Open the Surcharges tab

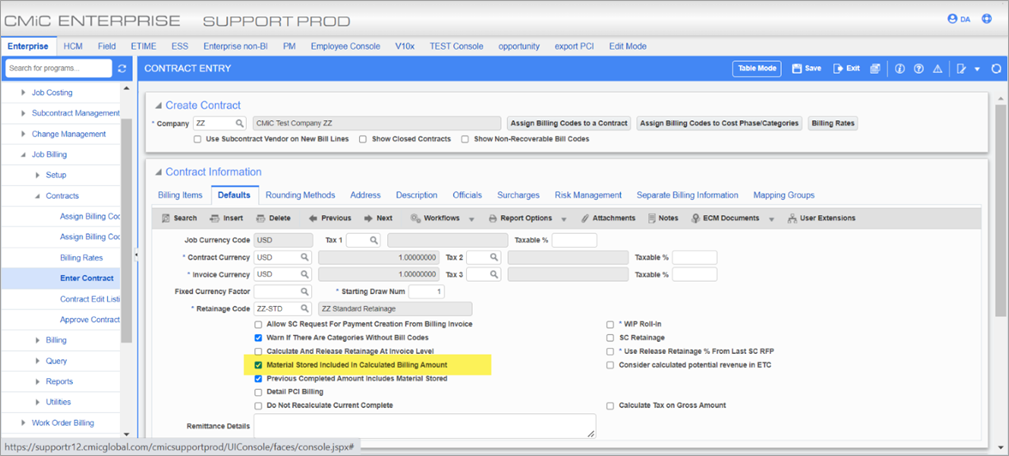coord(518,195)
